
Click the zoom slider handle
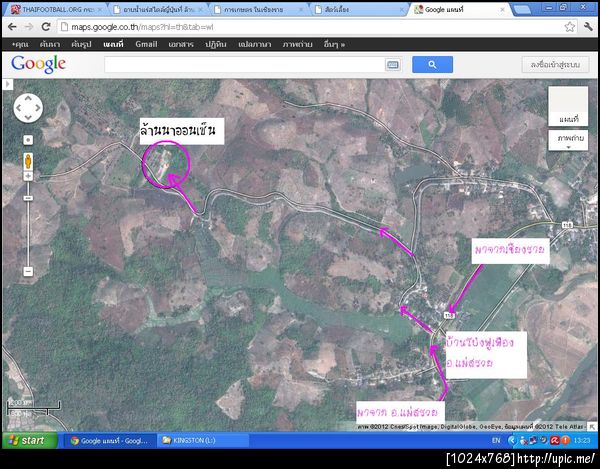pos(28,198)
